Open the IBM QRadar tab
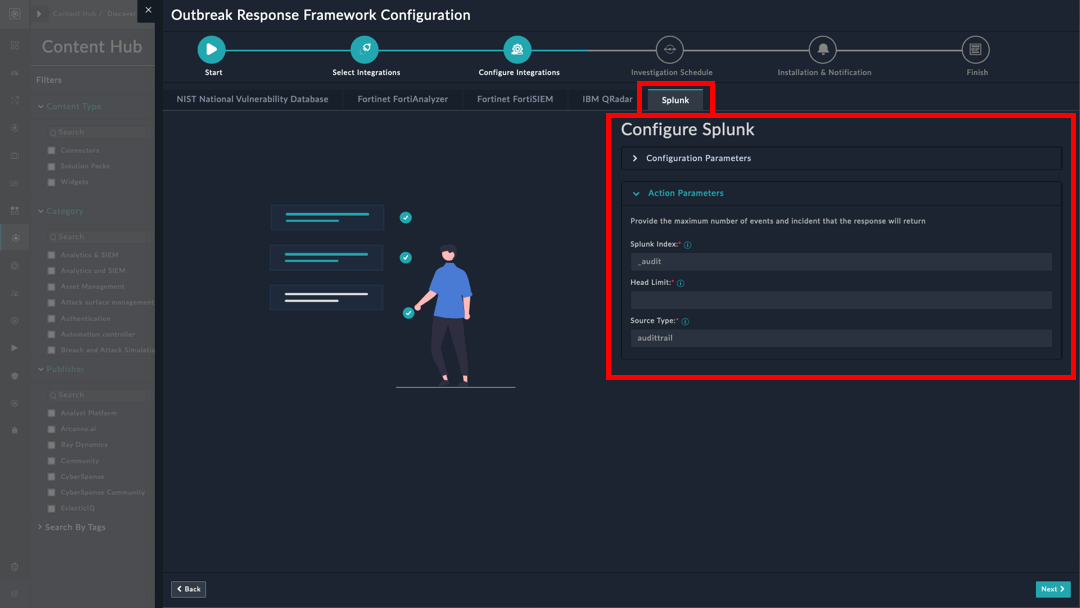Viewport: 1080px width, 608px height. (x=607, y=100)
